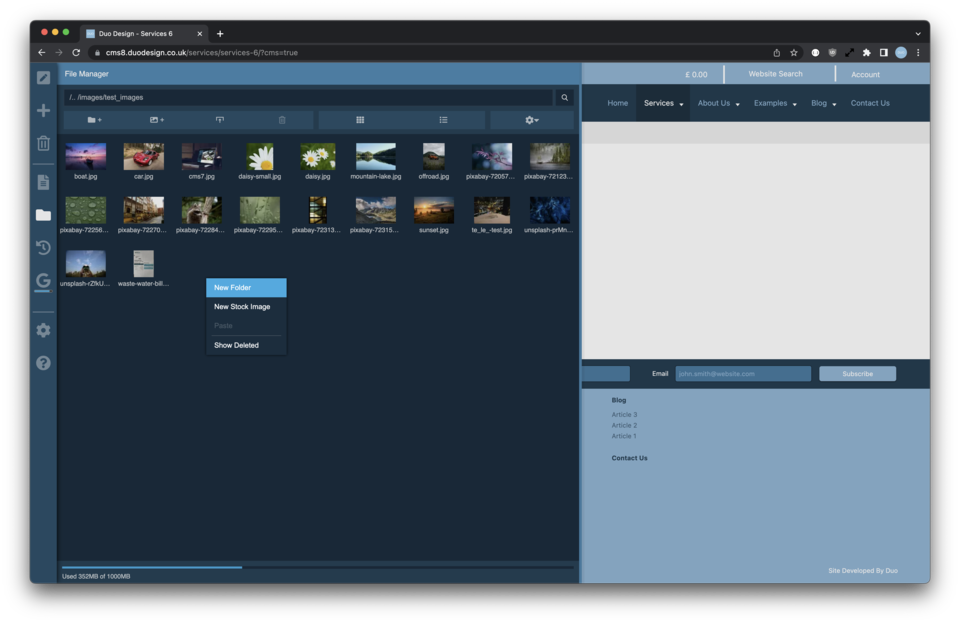Select the sunset.jpg thumbnail
The image size is (960, 623).
pos(433,211)
